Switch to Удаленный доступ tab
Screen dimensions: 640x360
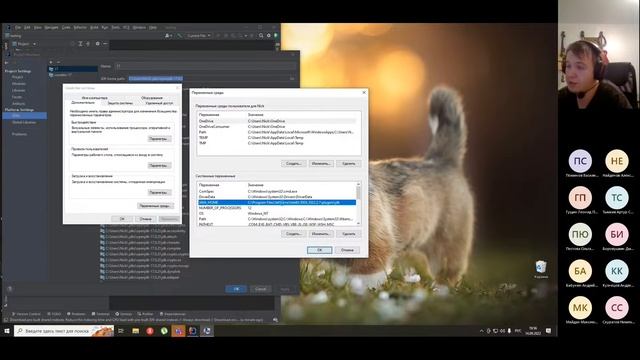tap(160, 103)
